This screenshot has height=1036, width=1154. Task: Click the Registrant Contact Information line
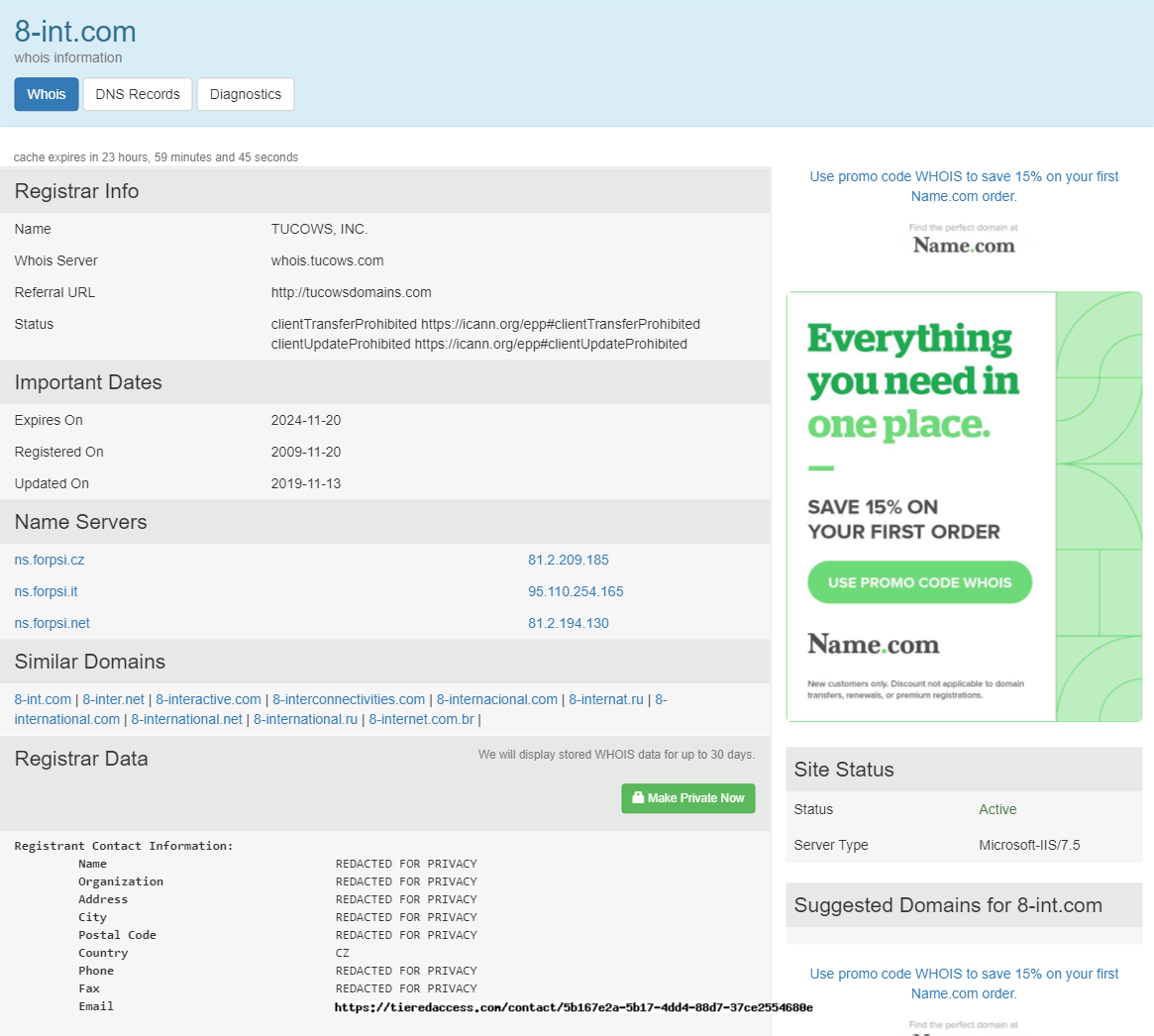click(124, 846)
